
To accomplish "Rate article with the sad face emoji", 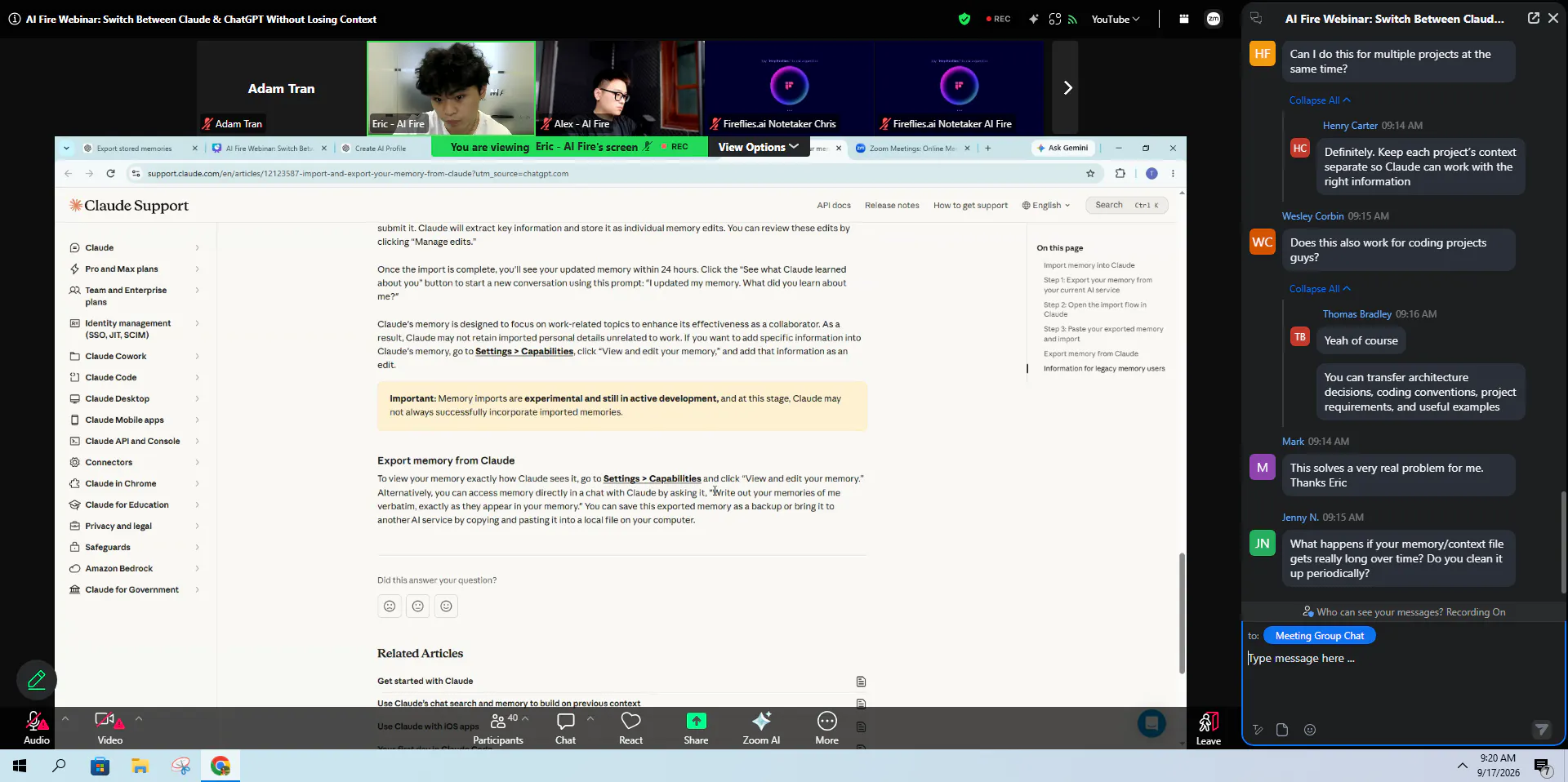I will 390,606.
